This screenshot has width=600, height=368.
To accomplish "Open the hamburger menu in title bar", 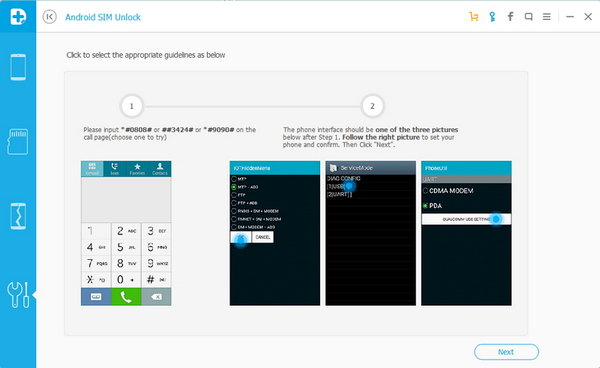I will [x=547, y=16].
